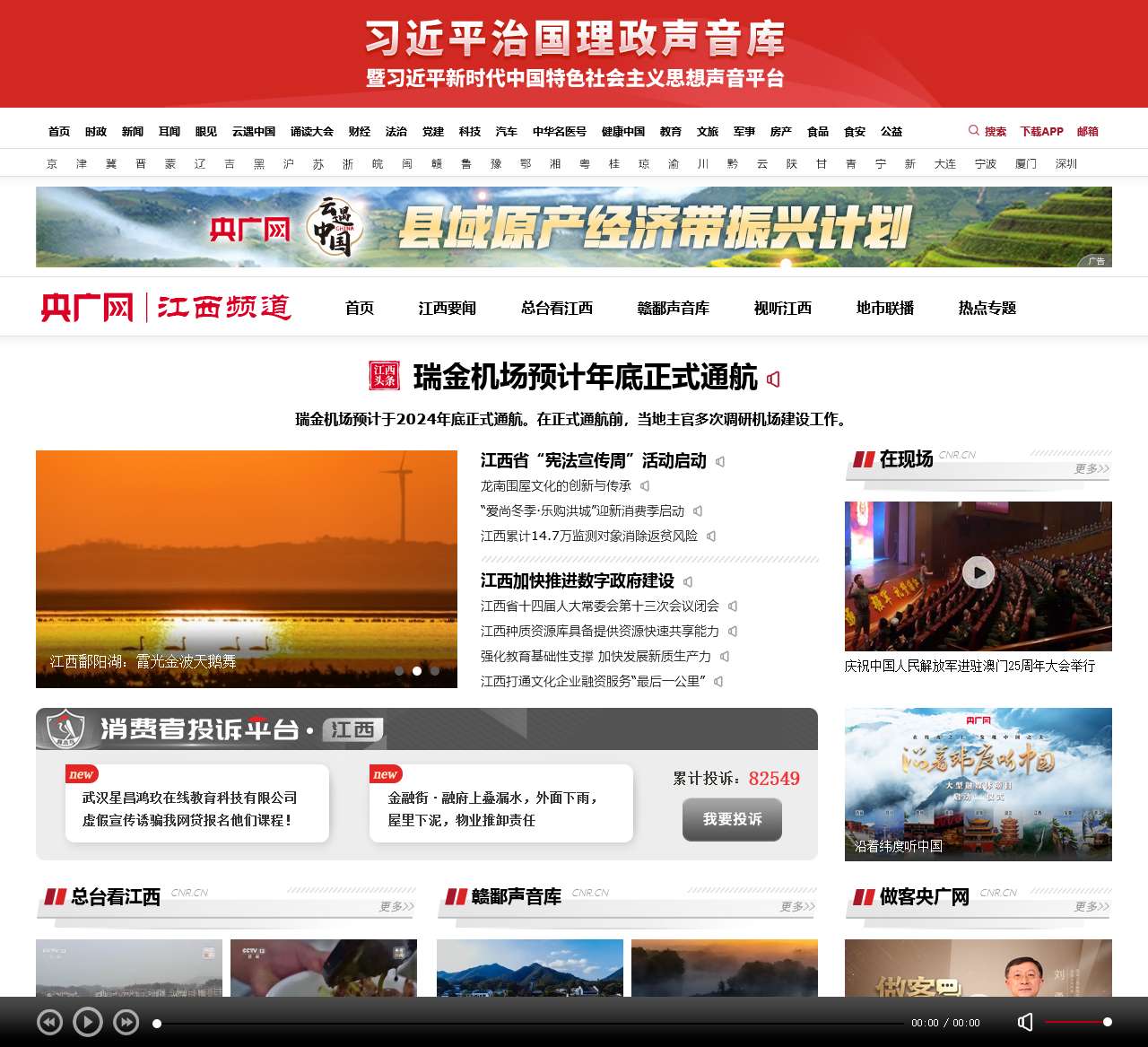This screenshot has height=1047, width=1148.
Task: Skip to previous track in audio player
Action: (x=49, y=1022)
